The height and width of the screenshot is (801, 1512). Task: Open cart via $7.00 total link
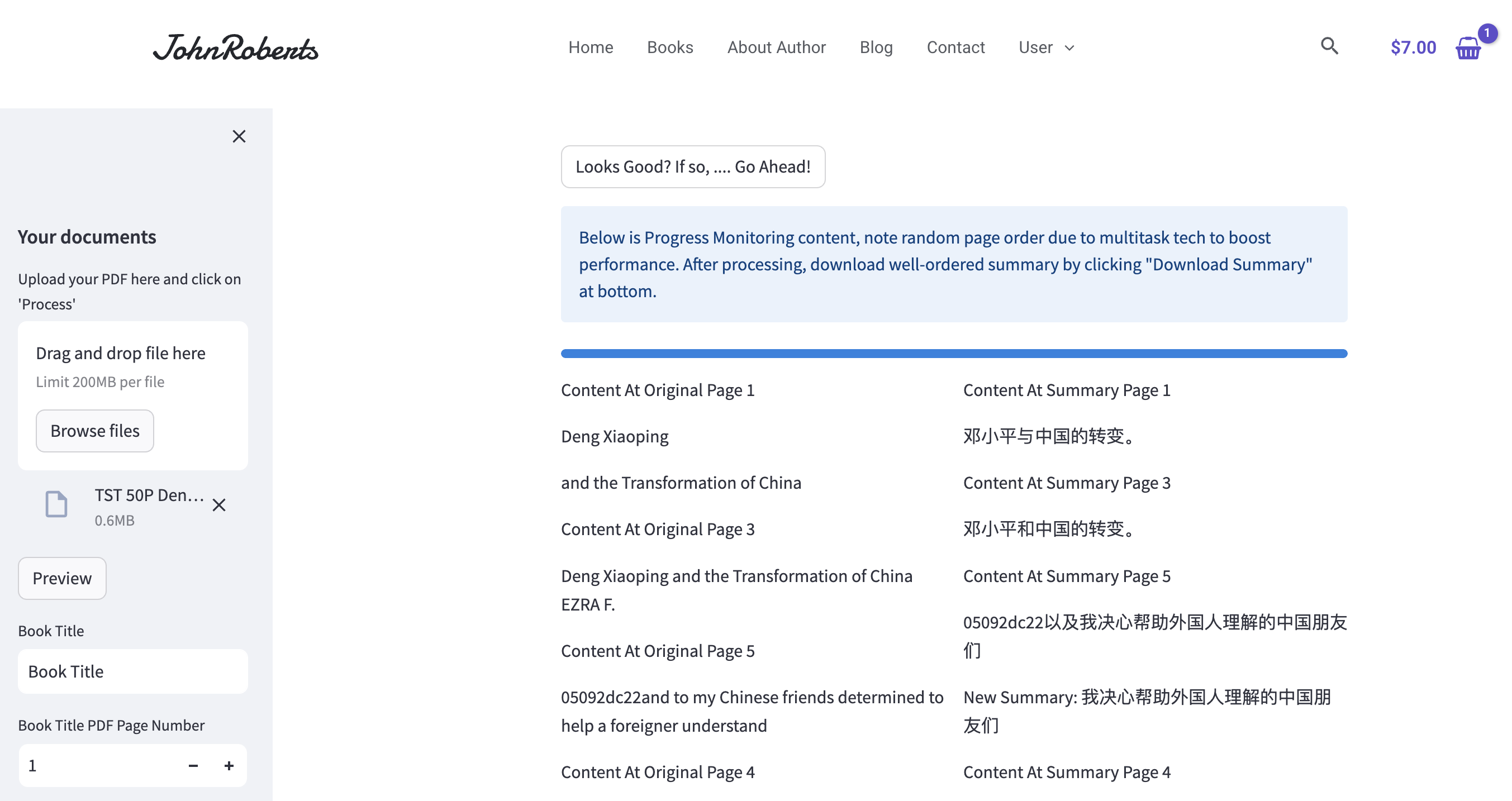tap(1414, 47)
